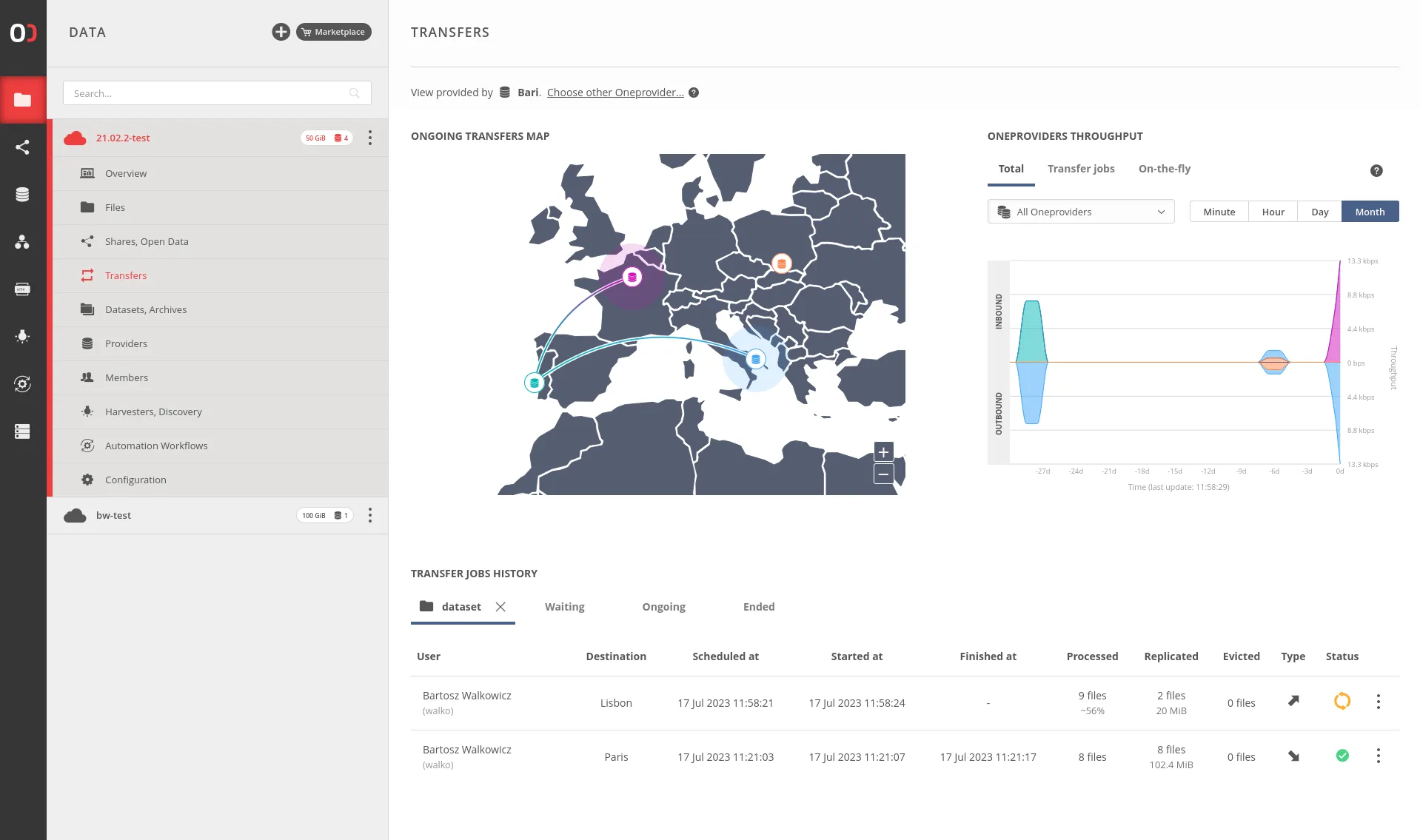Set throughput time unit to Hour

point(1273,212)
